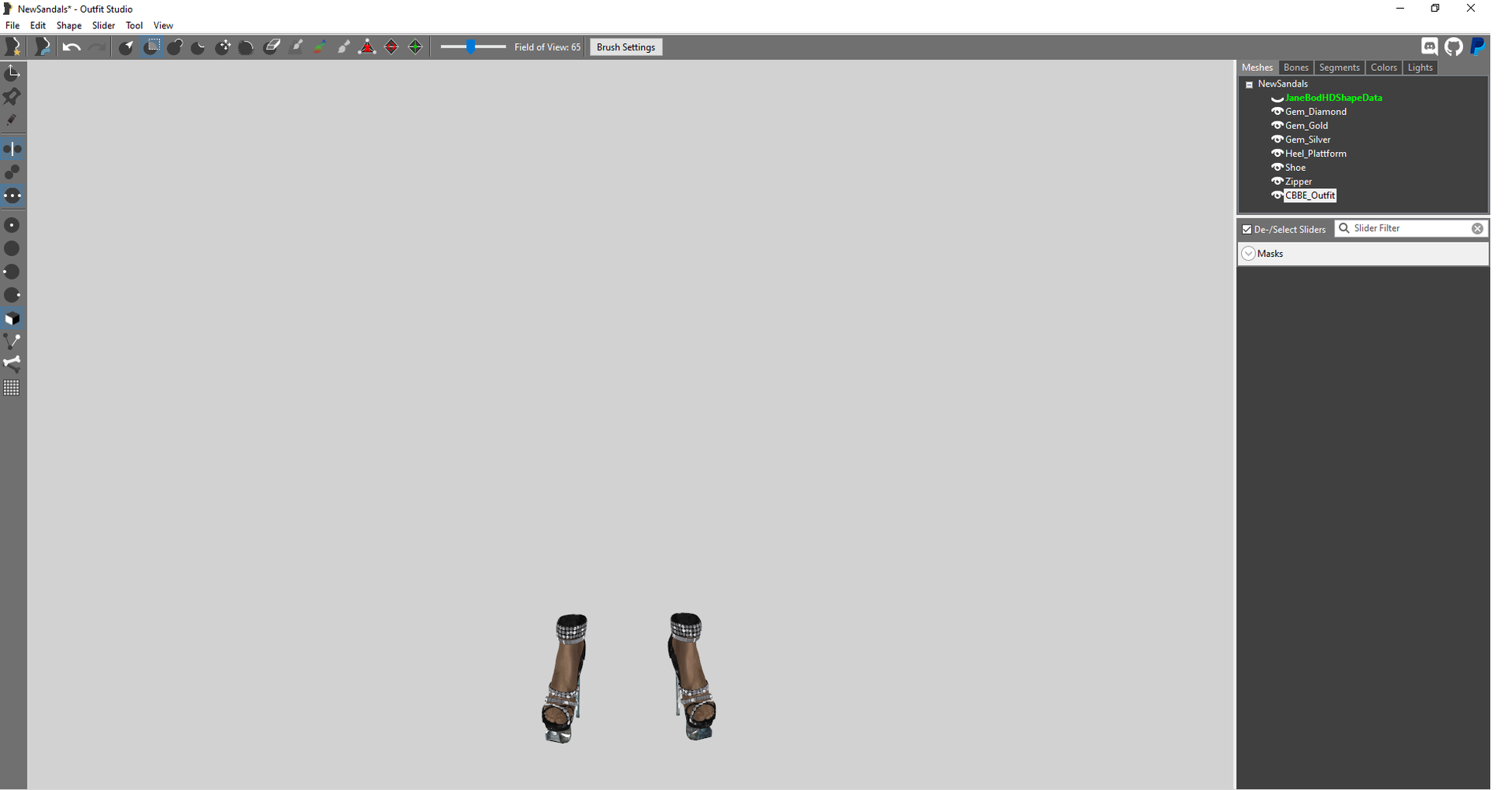Select the Inflate brush tool
The image size is (1512, 790).
(176, 47)
